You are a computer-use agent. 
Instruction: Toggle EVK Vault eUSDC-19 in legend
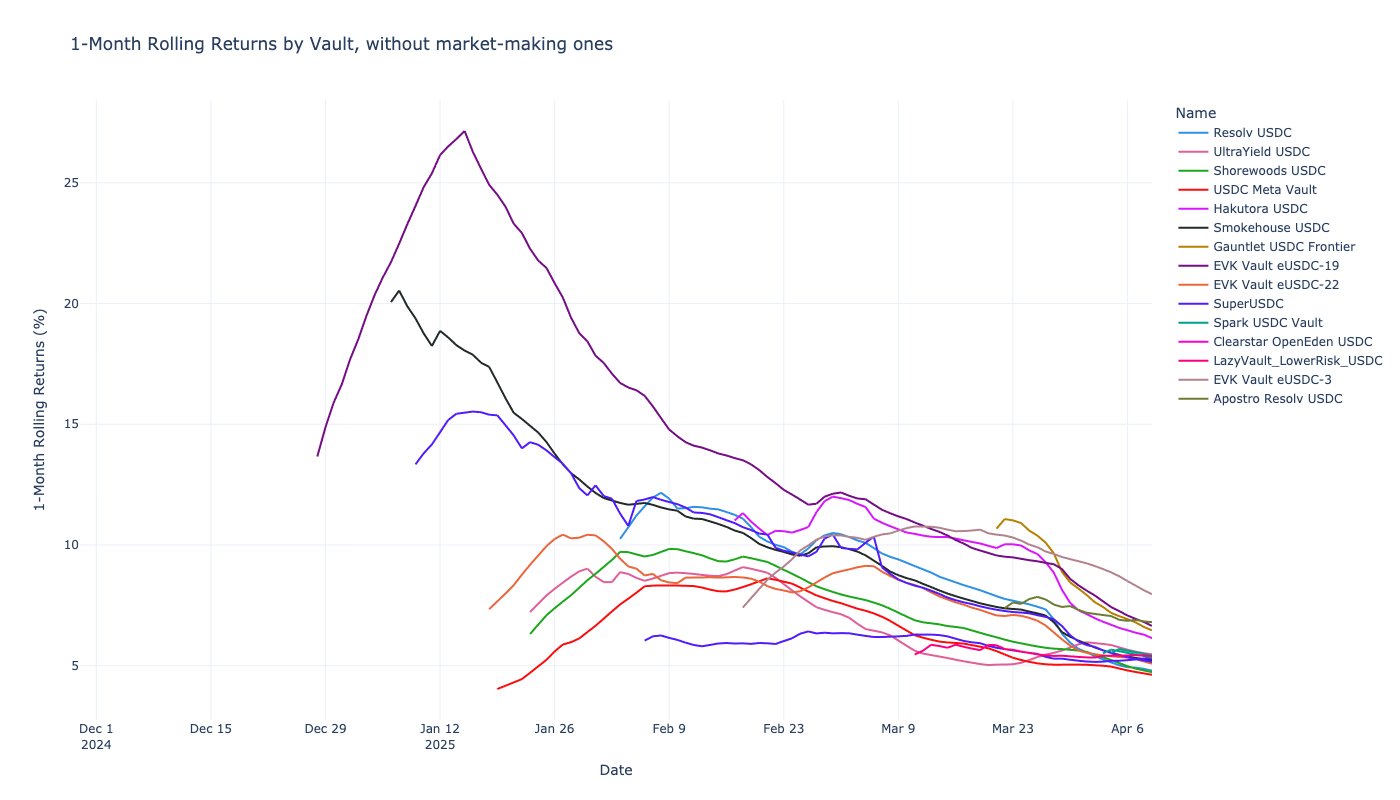[1275, 266]
